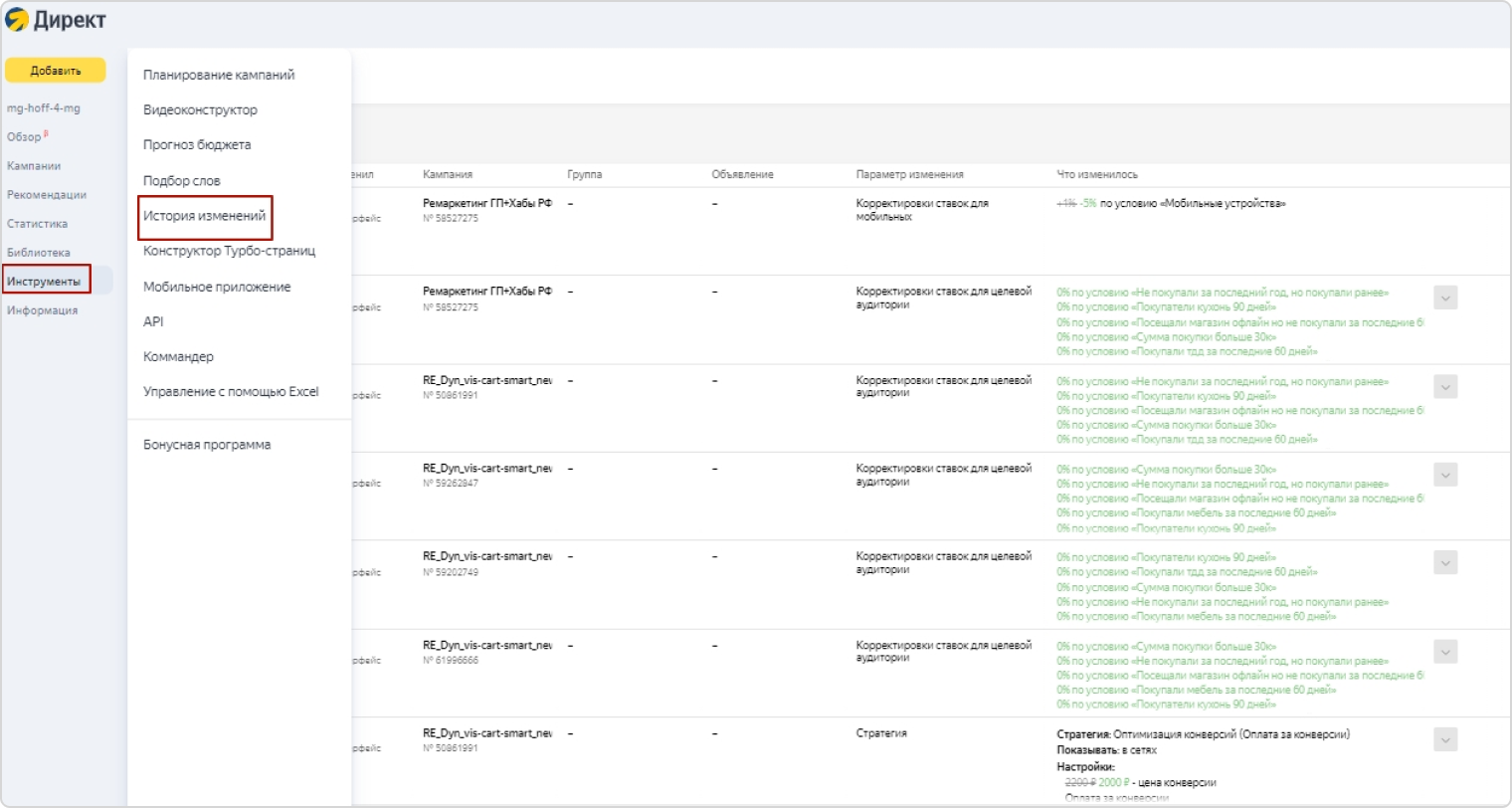Open Рекомендации in the sidebar
Viewport: 1512px width, 808px height.
tap(47, 195)
